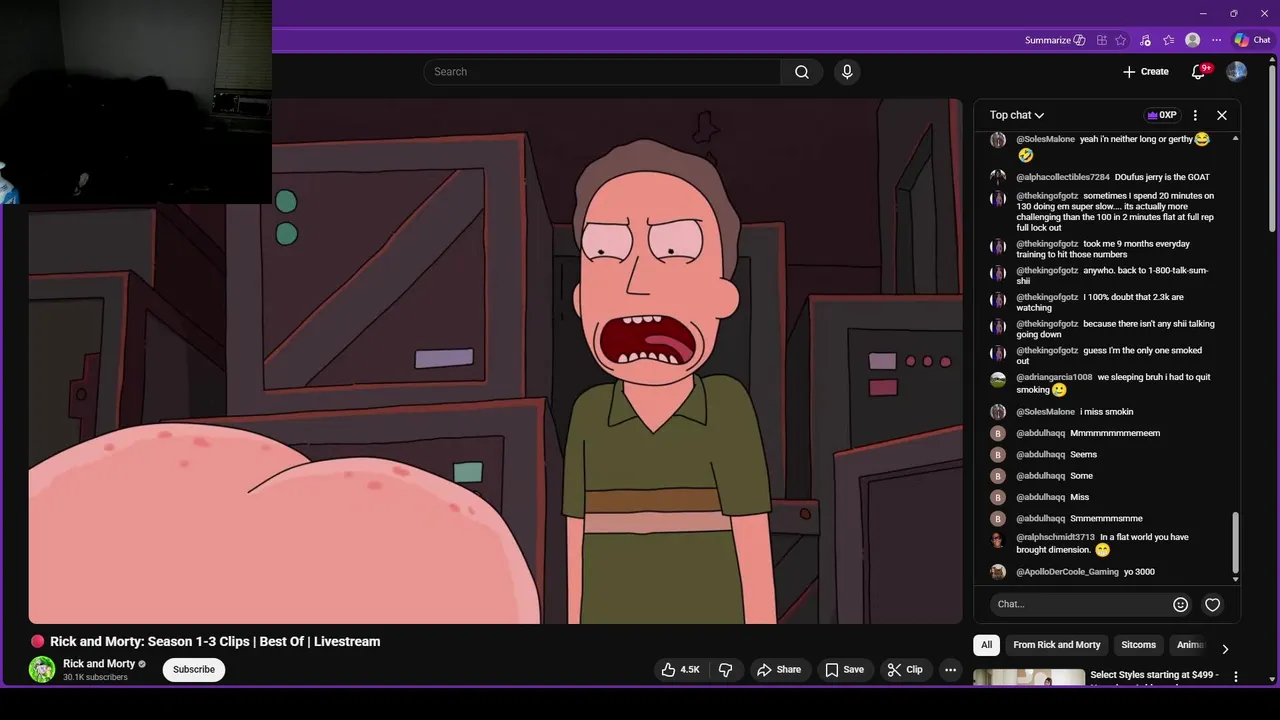
Task: Click the page vertical scrollbar
Action: pos(1273,150)
